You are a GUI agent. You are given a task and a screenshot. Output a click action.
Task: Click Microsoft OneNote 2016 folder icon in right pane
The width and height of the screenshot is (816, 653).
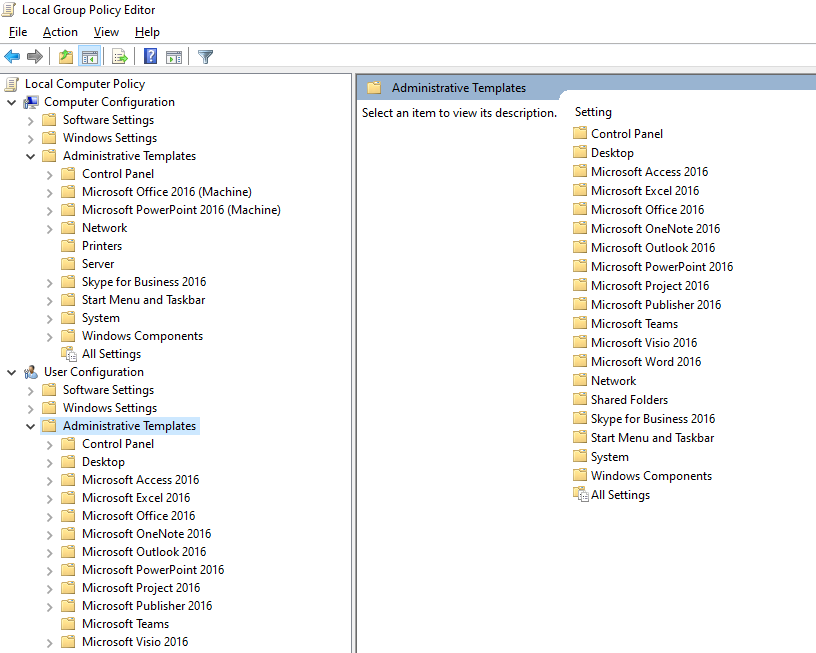click(580, 228)
